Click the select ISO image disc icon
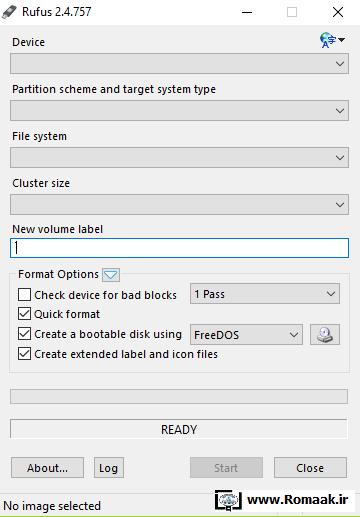 click(x=325, y=334)
